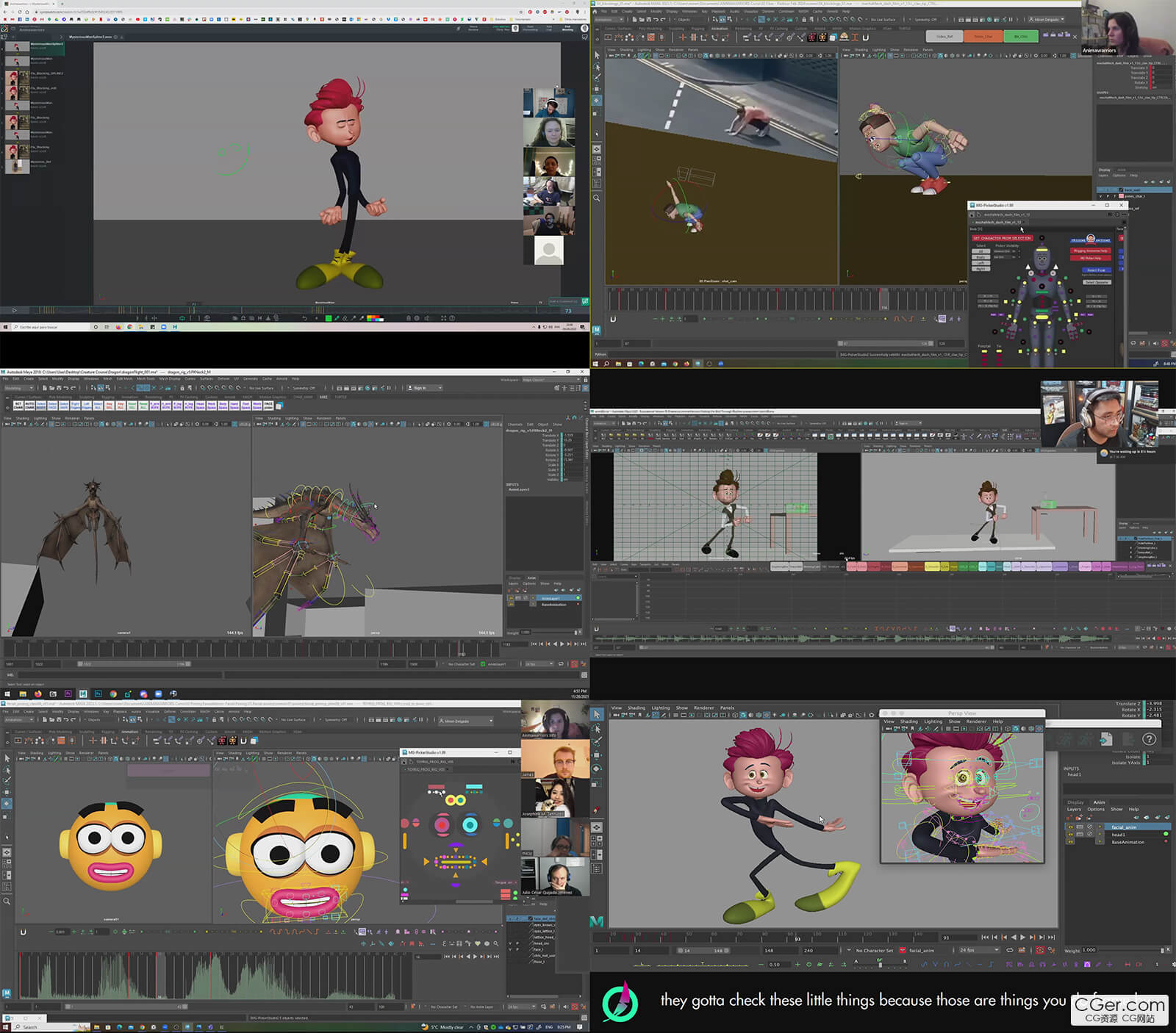Image resolution: width=1176 pixels, height=1033 pixels.
Task: Switch to the Anim tab in bottom-right layer editor
Action: 1100,802
